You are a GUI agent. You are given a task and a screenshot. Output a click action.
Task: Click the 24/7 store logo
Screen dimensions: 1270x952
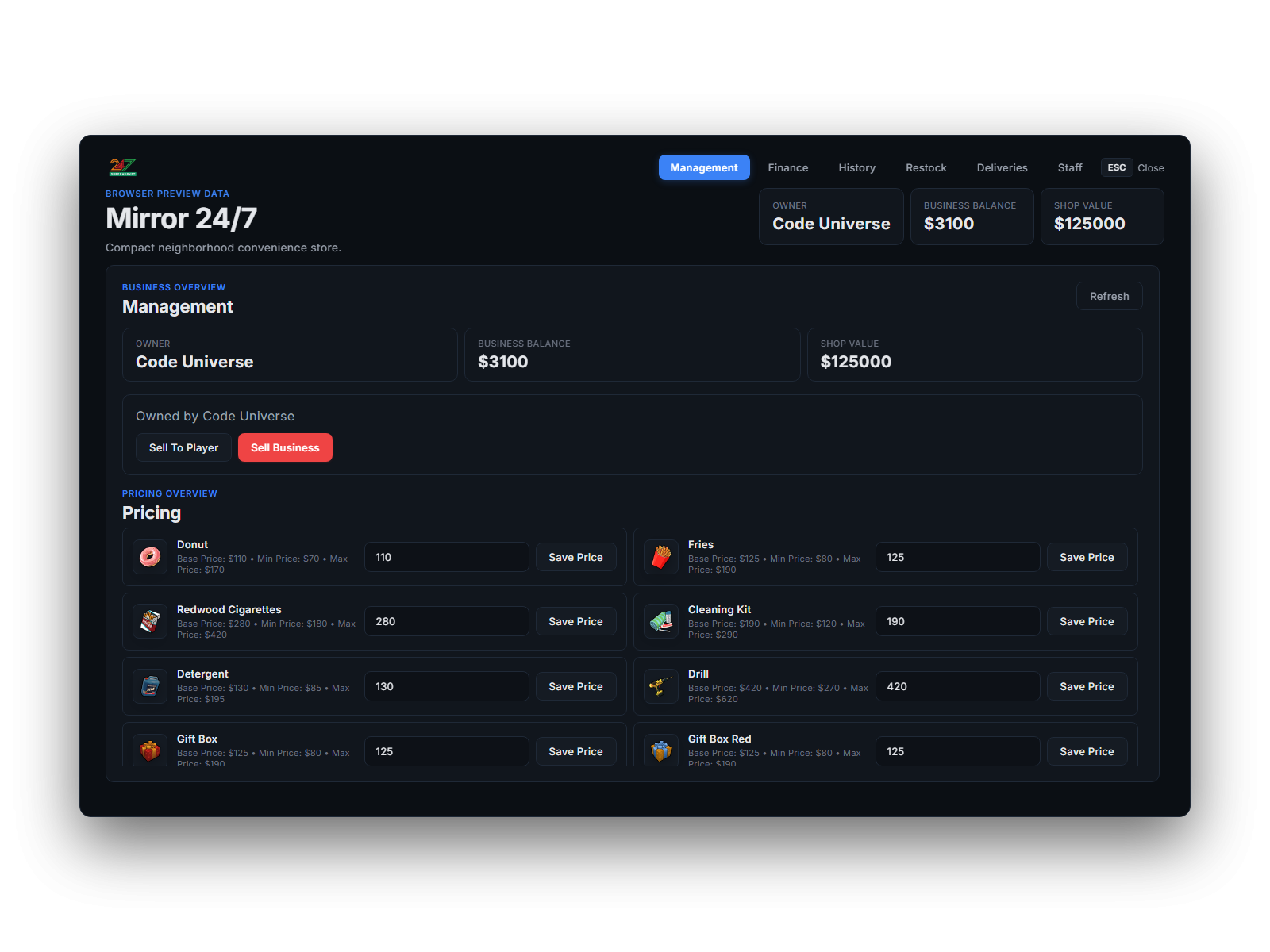(x=123, y=167)
